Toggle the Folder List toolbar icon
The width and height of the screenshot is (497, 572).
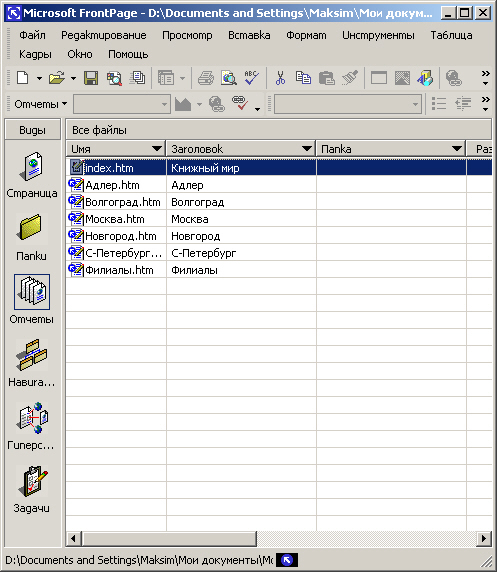(x=166, y=78)
